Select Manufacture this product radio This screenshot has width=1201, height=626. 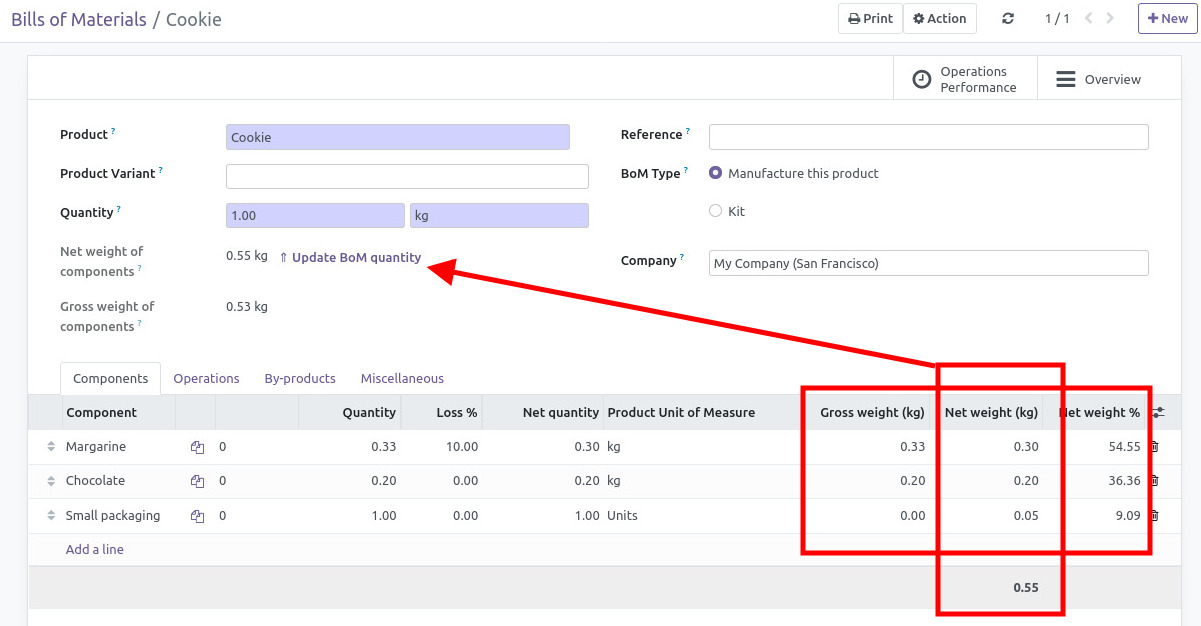pyautogui.click(x=715, y=173)
